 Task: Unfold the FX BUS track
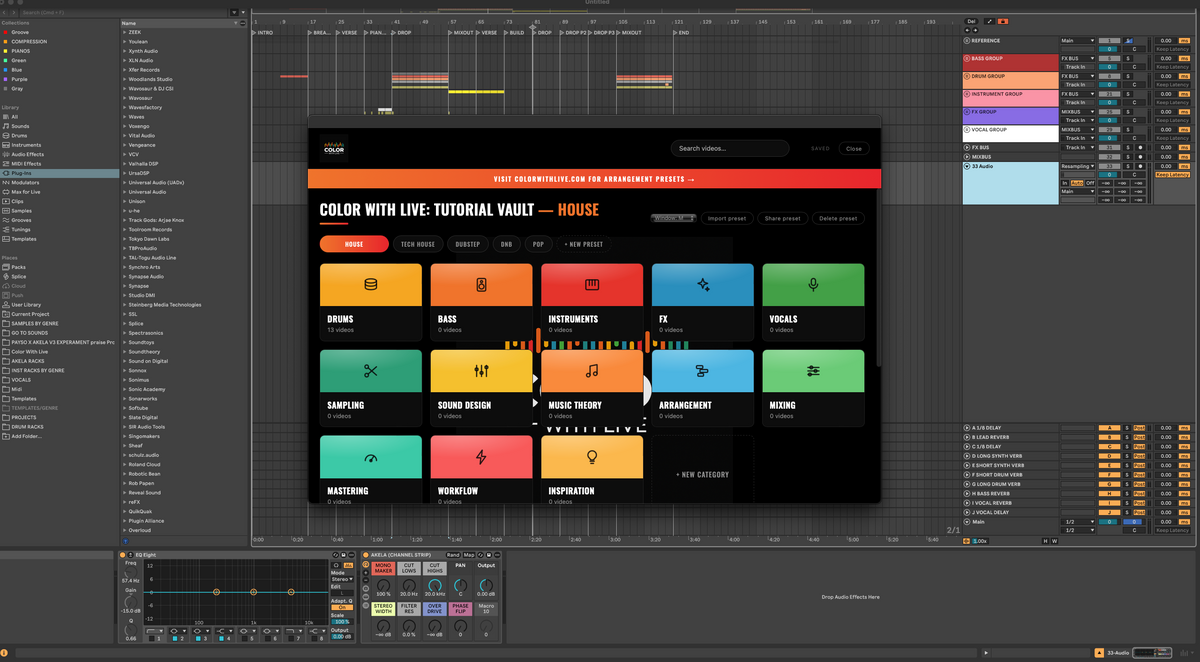click(967, 147)
